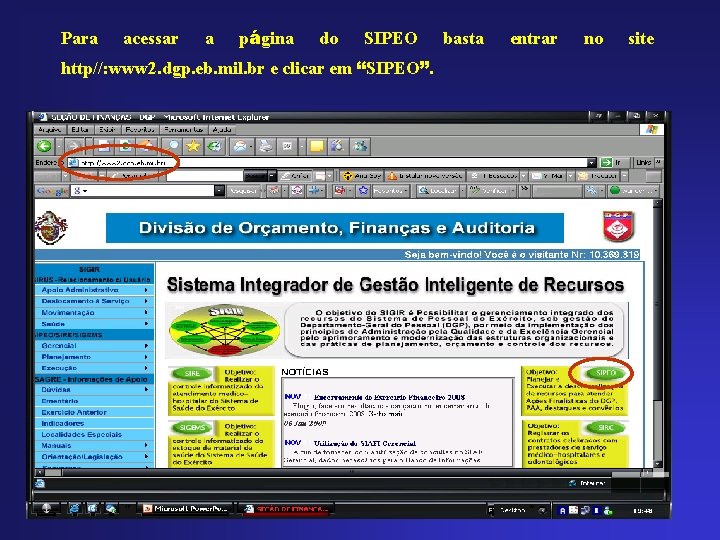The image size is (720, 540).
Task: Click the magnifier Search icon in the toolbar
Action: 174,146
